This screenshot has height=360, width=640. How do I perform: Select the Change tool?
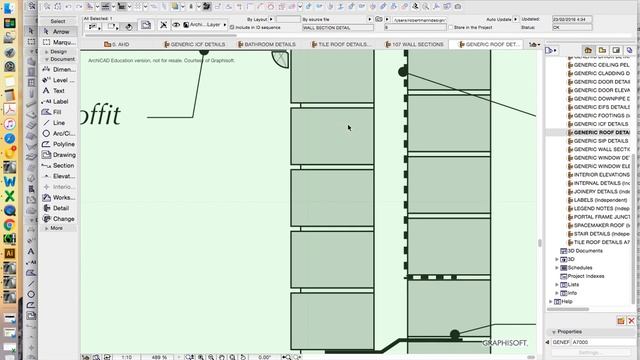(x=58, y=219)
